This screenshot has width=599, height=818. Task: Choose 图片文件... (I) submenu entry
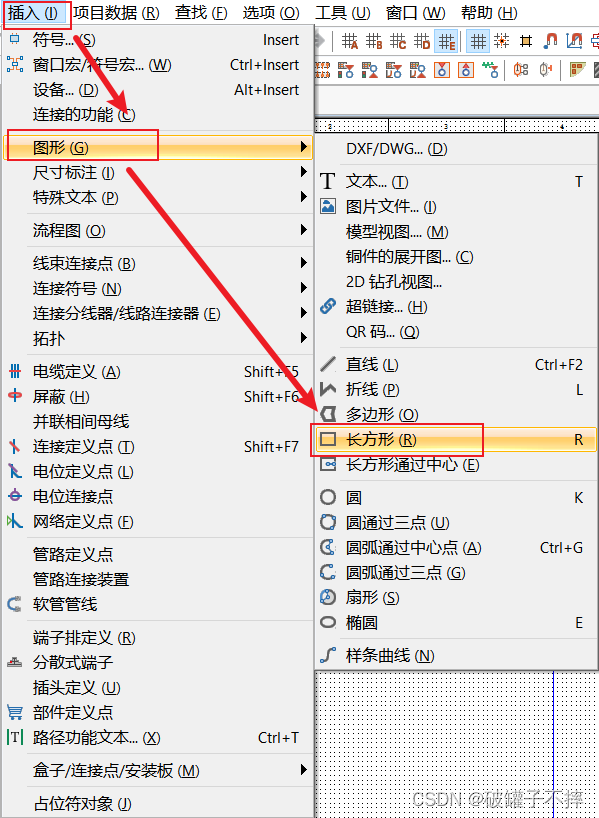pyautogui.click(x=456, y=207)
